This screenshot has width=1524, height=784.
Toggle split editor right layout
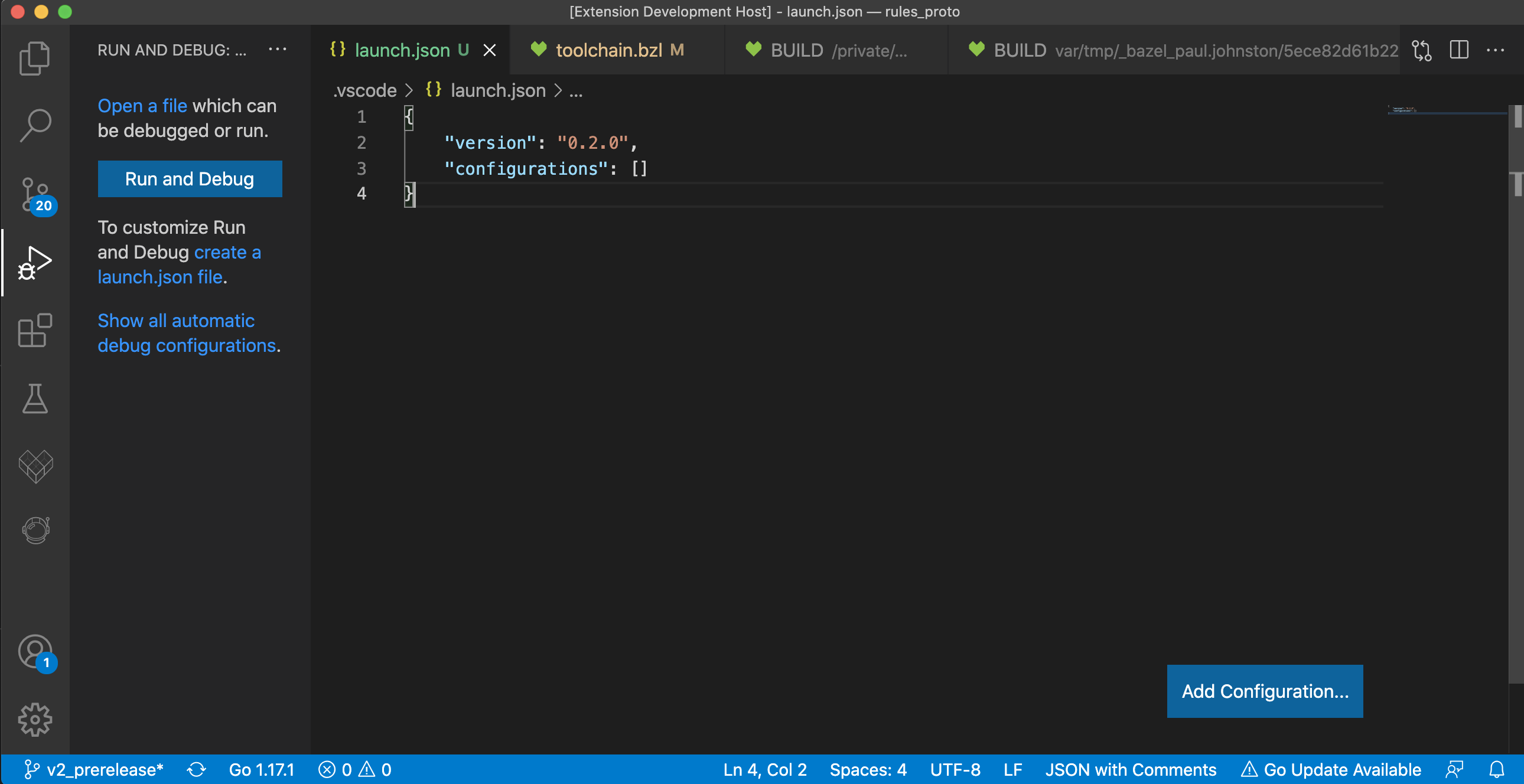[x=1459, y=50]
